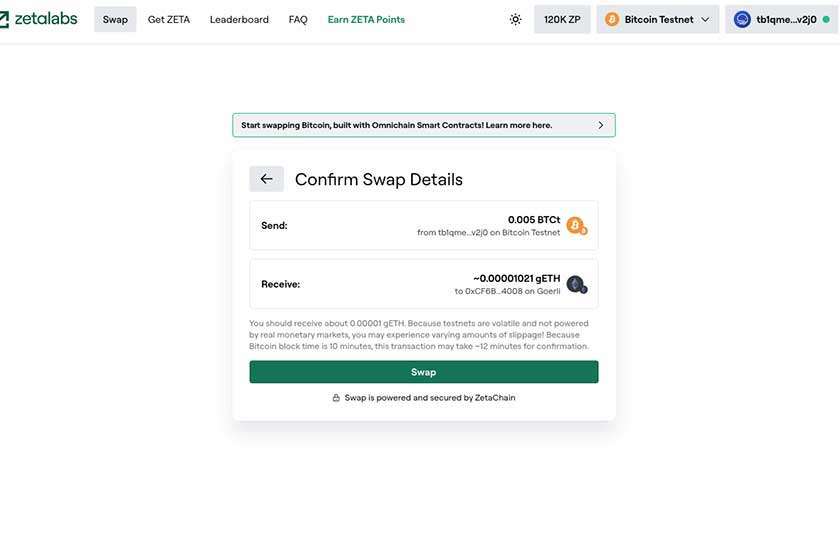
Task: Open the FAQ page
Action: point(298,19)
